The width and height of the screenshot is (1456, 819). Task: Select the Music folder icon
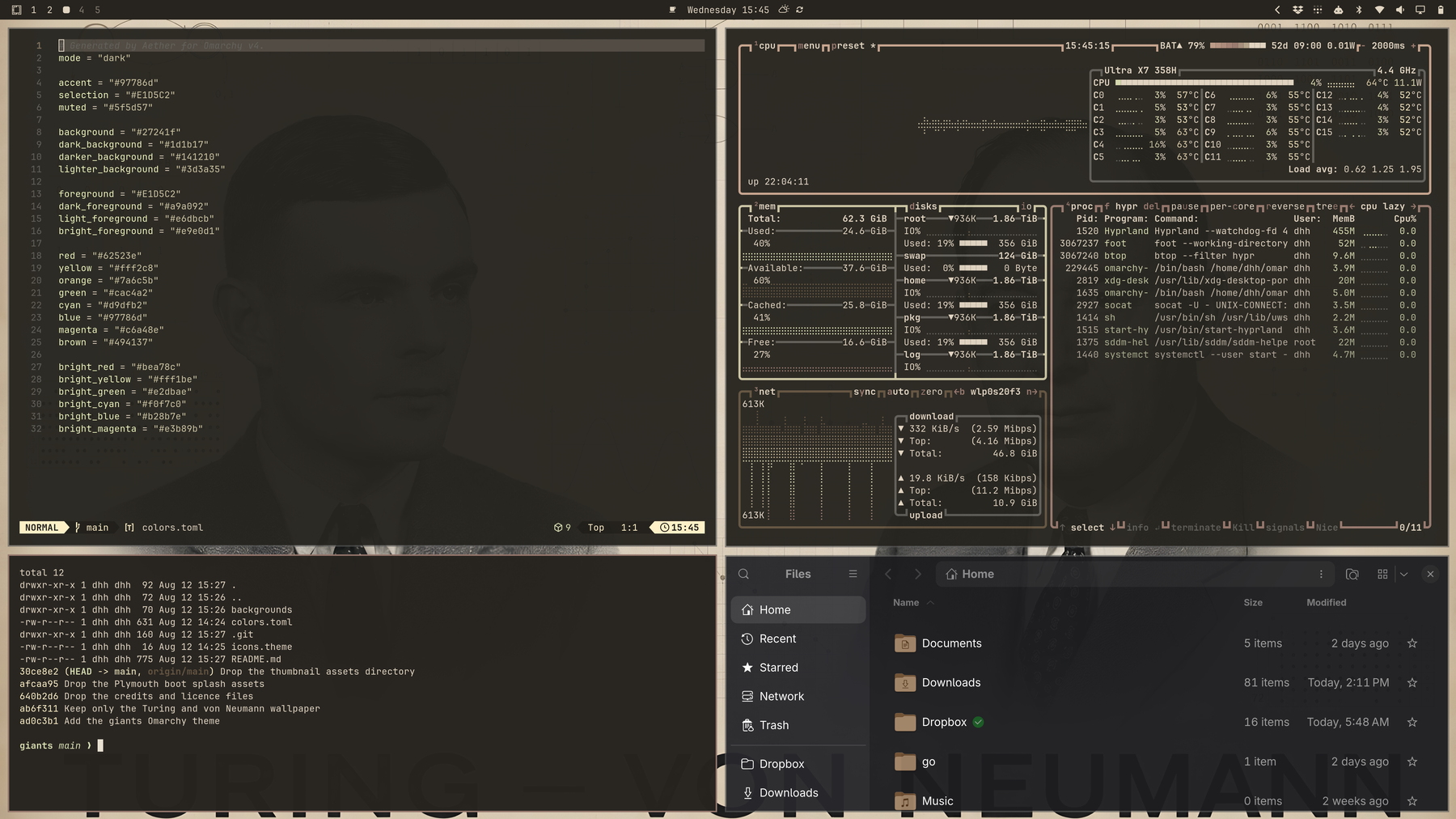point(905,801)
